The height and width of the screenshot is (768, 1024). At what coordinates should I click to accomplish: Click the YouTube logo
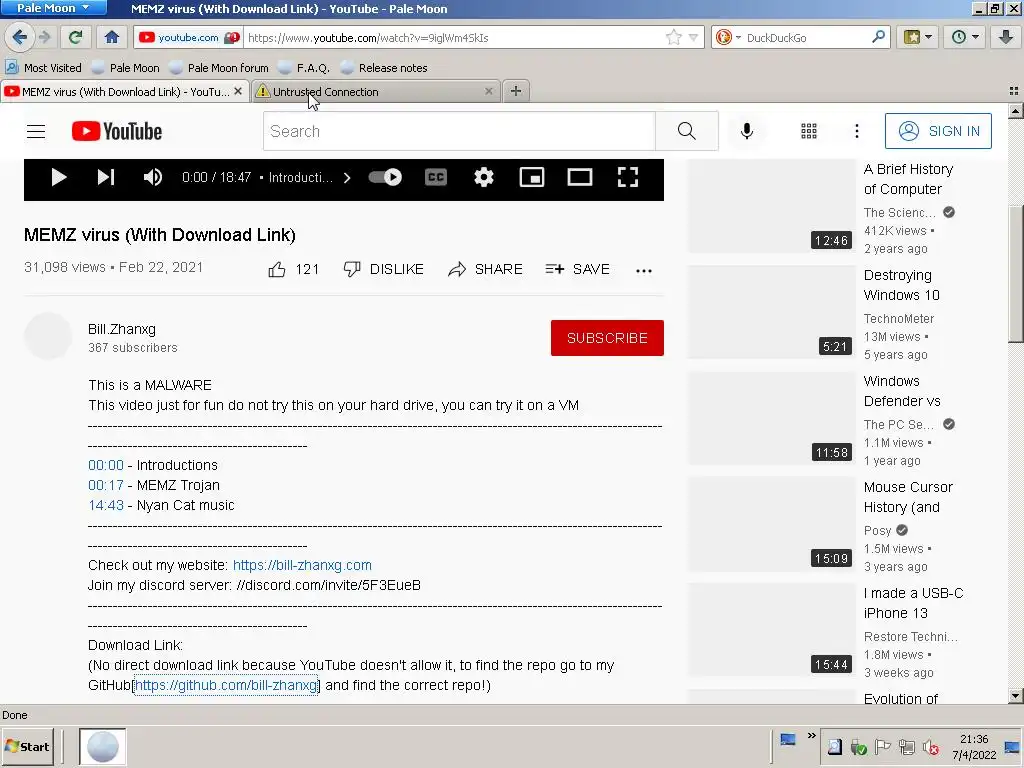pos(117,131)
